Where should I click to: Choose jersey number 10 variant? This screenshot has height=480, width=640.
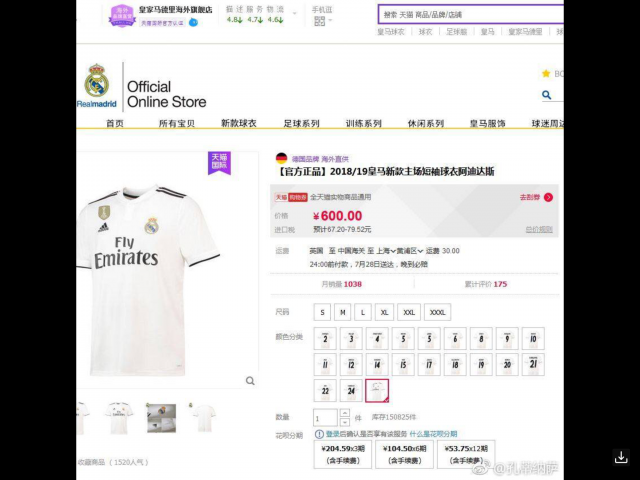(x=533, y=339)
